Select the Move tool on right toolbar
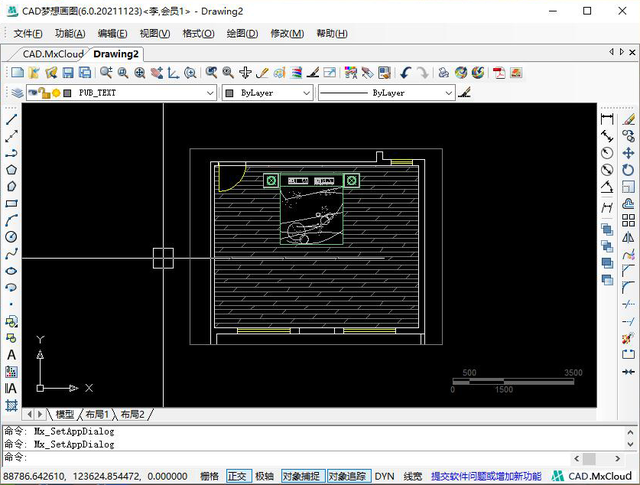Image resolution: width=640 pixels, height=485 pixels. point(628,153)
